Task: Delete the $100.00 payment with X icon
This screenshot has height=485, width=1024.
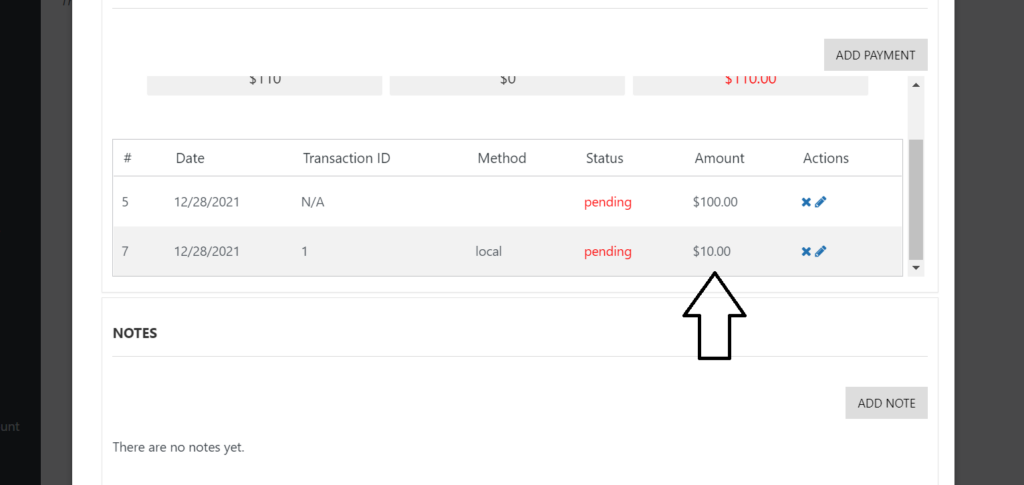Action: 806,202
